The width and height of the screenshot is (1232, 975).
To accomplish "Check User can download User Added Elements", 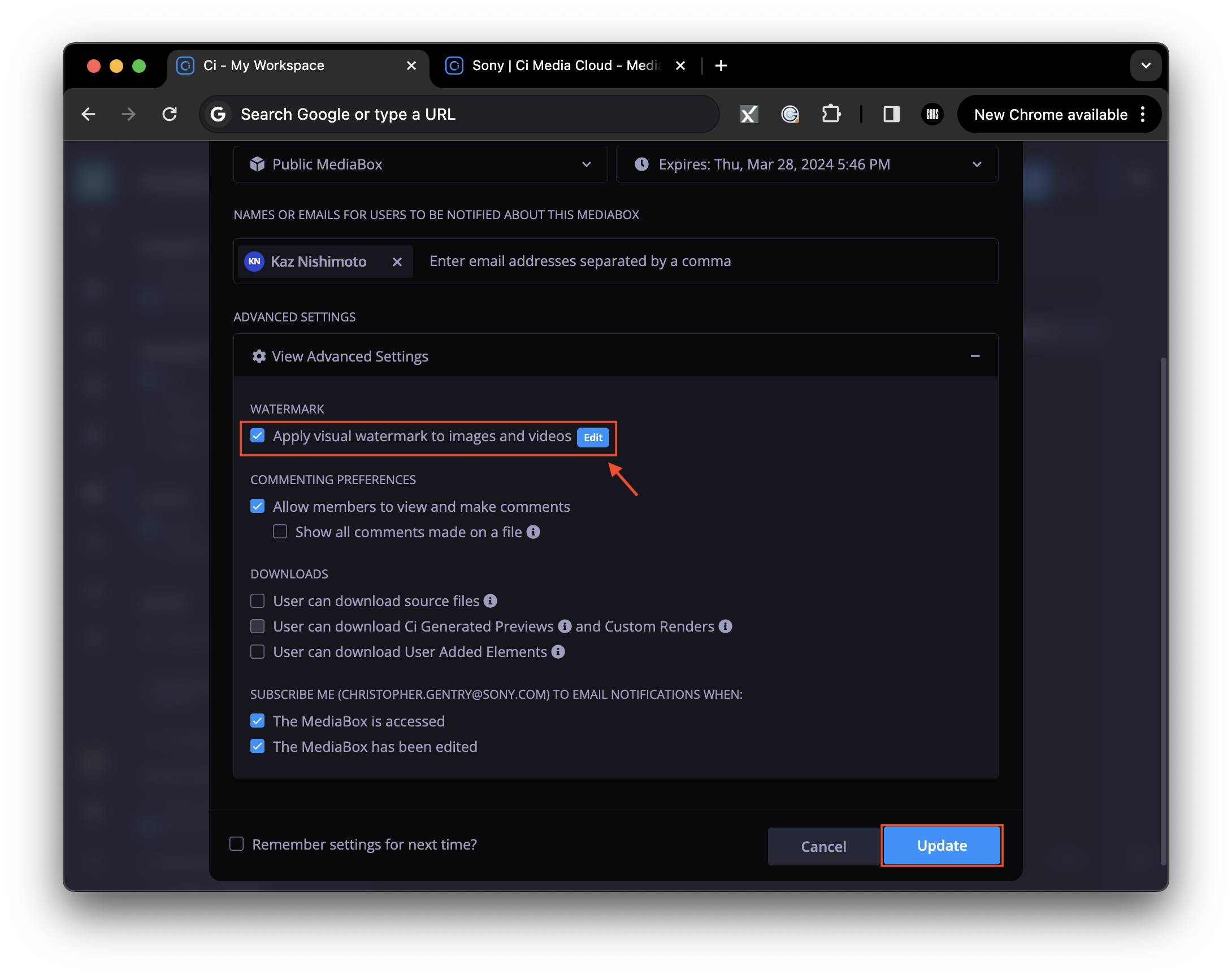I will point(258,651).
